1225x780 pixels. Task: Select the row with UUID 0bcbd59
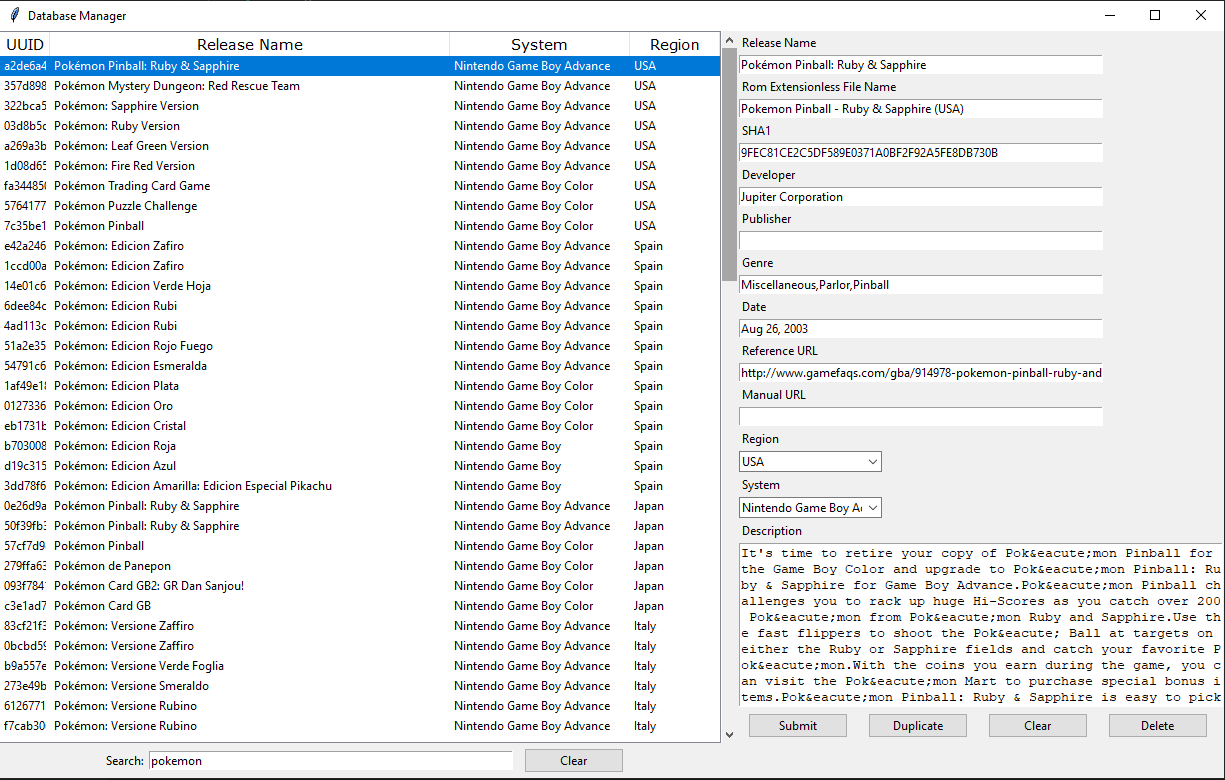coord(360,646)
